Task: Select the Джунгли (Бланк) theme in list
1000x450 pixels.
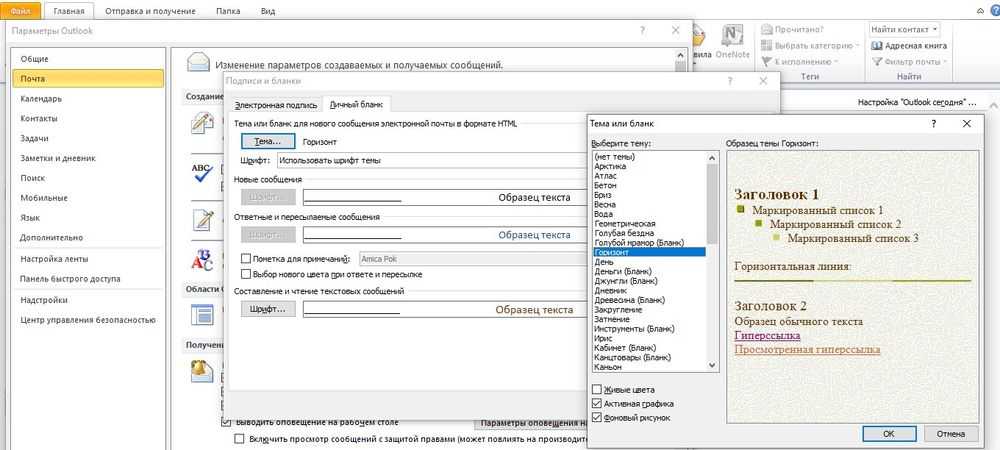Action: (626, 281)
